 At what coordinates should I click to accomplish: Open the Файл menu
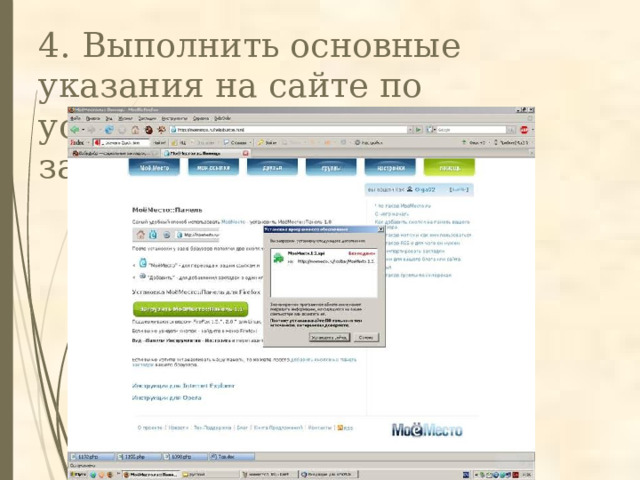coord(75,118)
